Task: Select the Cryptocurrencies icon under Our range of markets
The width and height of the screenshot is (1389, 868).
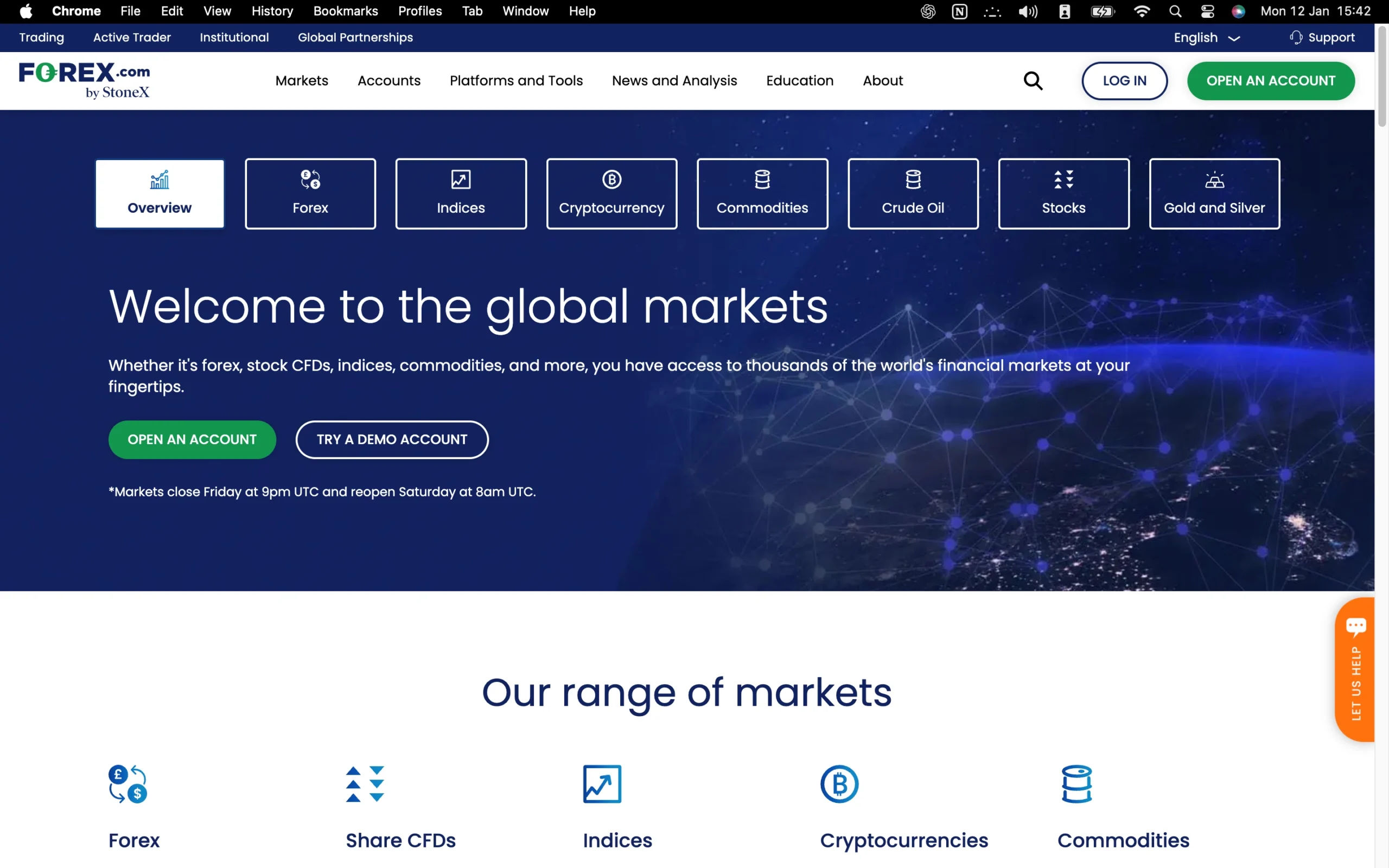Action: (x=839, y=783)
